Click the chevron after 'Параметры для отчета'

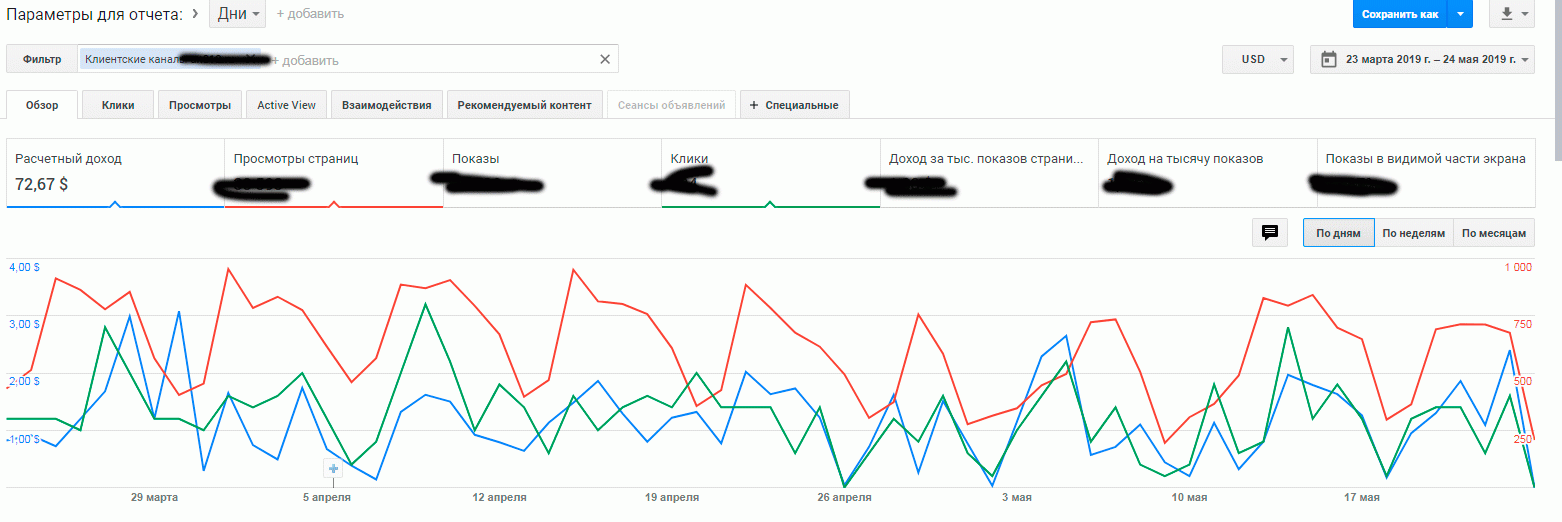pos(194,13)
